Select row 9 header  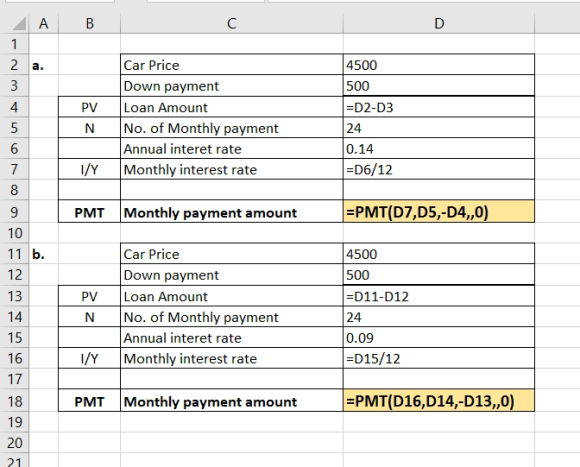click(14, 212)
